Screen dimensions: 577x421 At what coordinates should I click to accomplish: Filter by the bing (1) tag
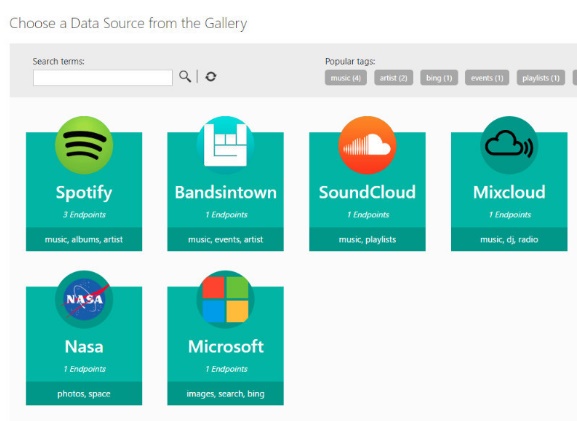coord(439,78)
